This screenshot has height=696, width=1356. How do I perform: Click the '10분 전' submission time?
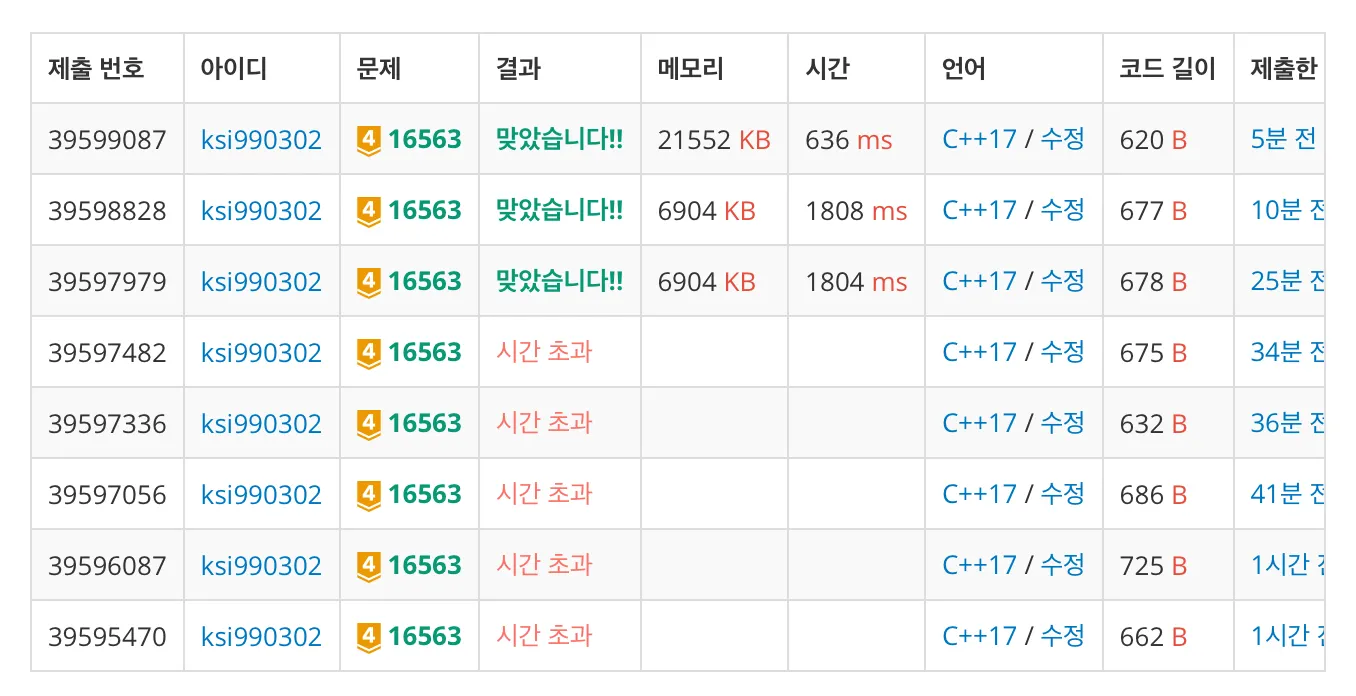coord(1287,211)
